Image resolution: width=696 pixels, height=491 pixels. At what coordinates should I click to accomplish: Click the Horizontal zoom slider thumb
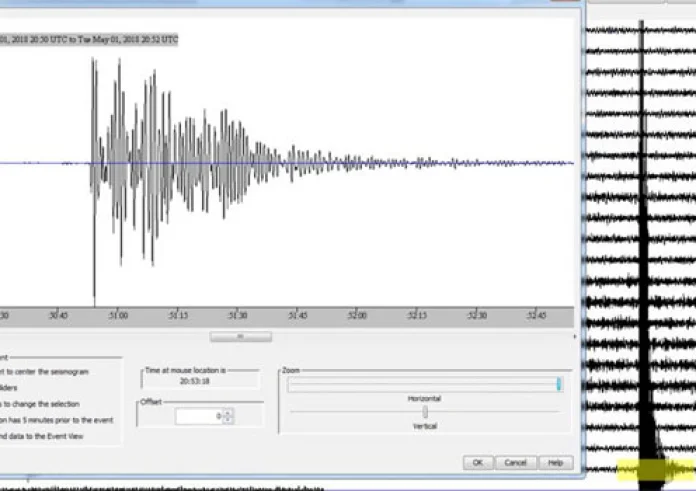tap(559, 384)
